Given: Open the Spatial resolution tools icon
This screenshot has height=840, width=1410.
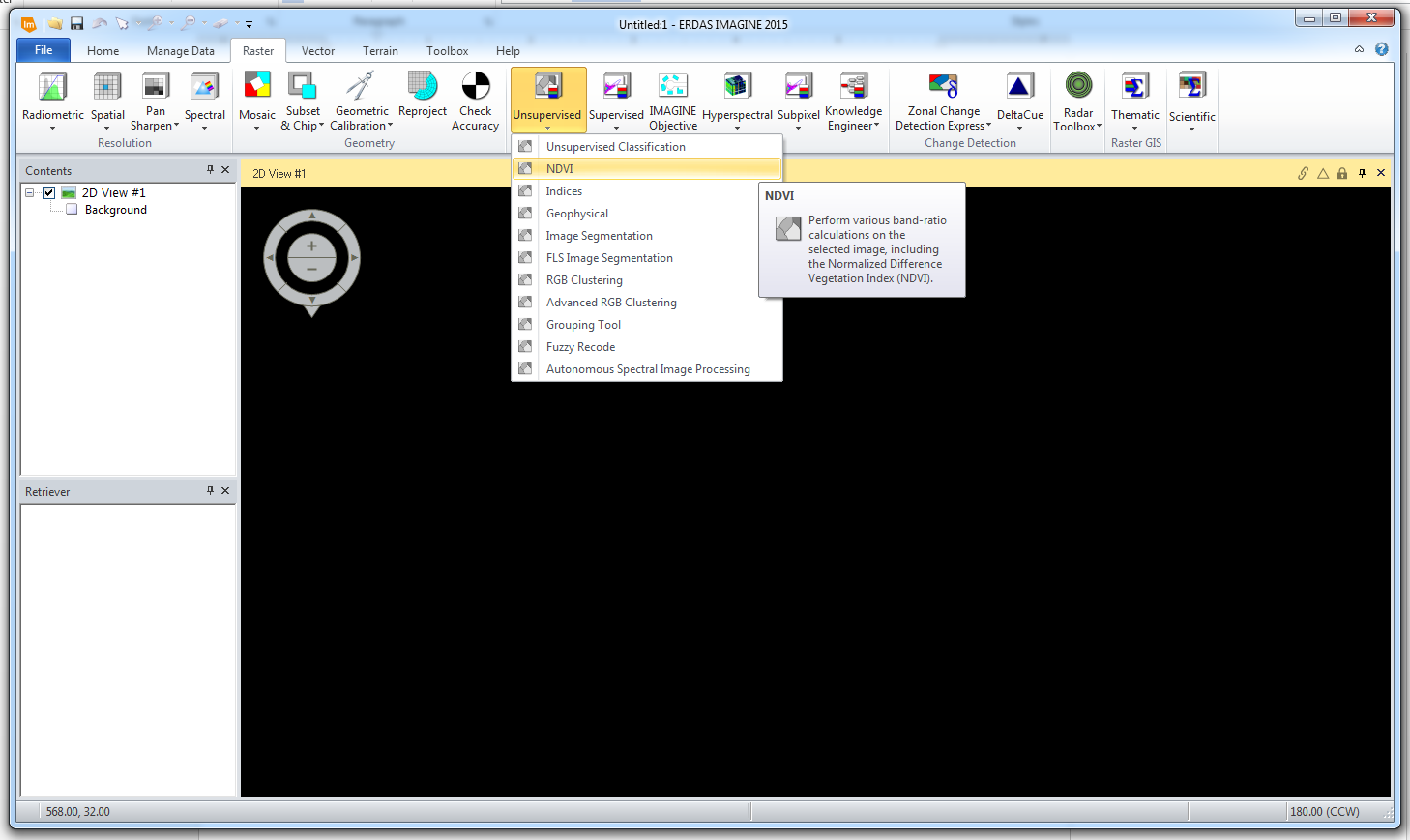Looking at the screenshot, I should 107,87.
